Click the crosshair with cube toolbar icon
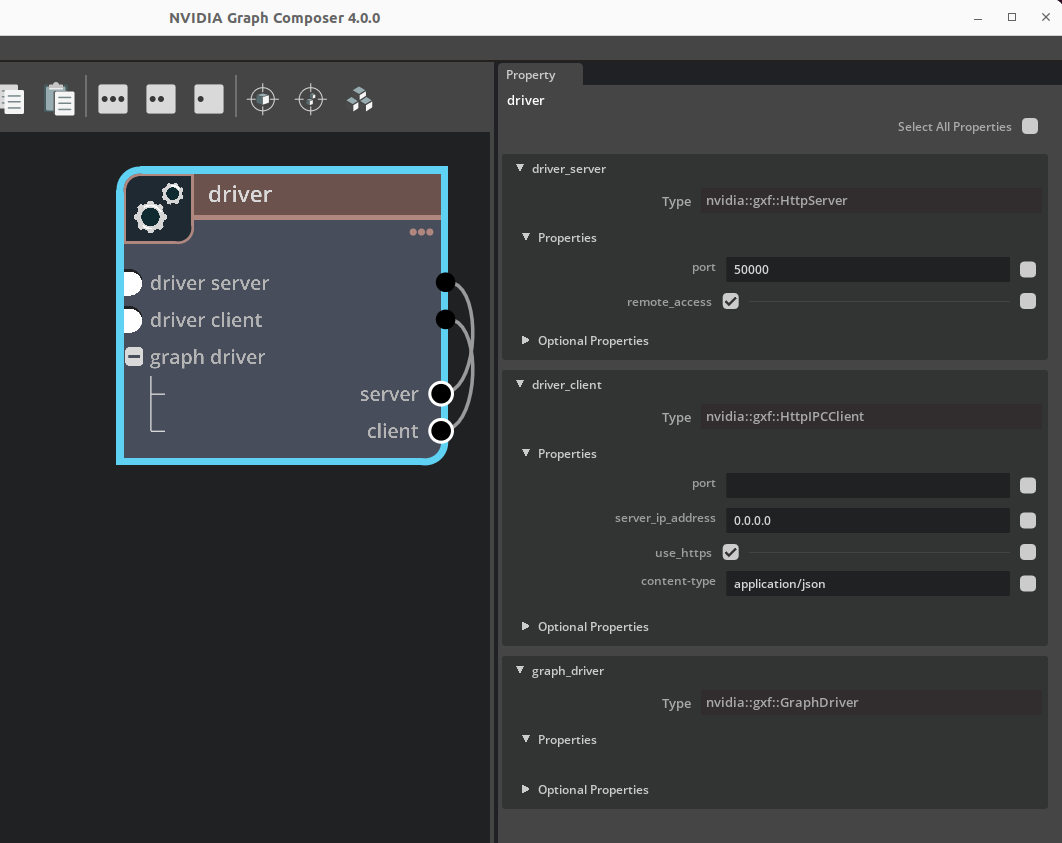 click(263, 100)
